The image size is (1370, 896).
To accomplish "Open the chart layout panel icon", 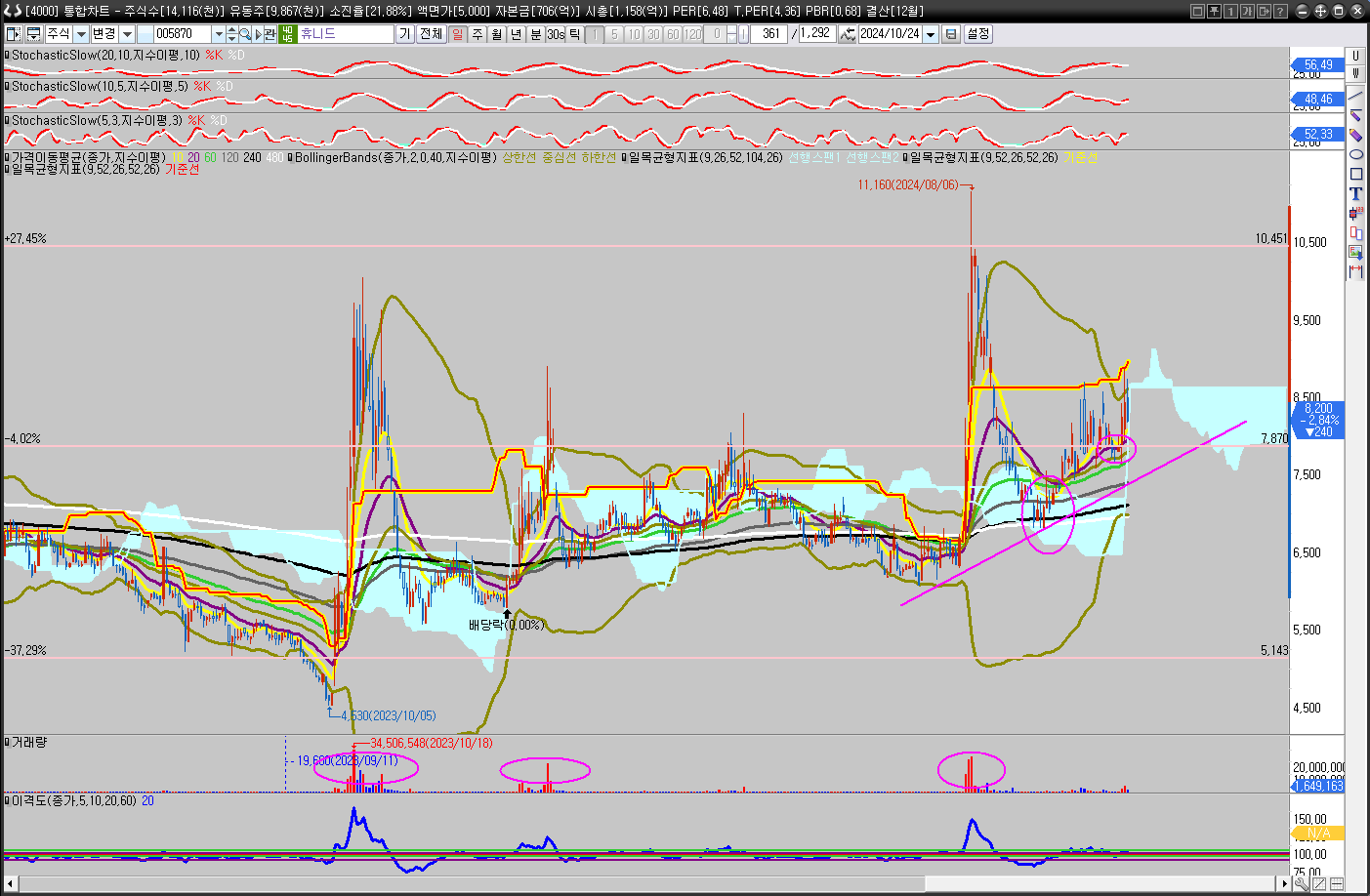I will [14, 34].
